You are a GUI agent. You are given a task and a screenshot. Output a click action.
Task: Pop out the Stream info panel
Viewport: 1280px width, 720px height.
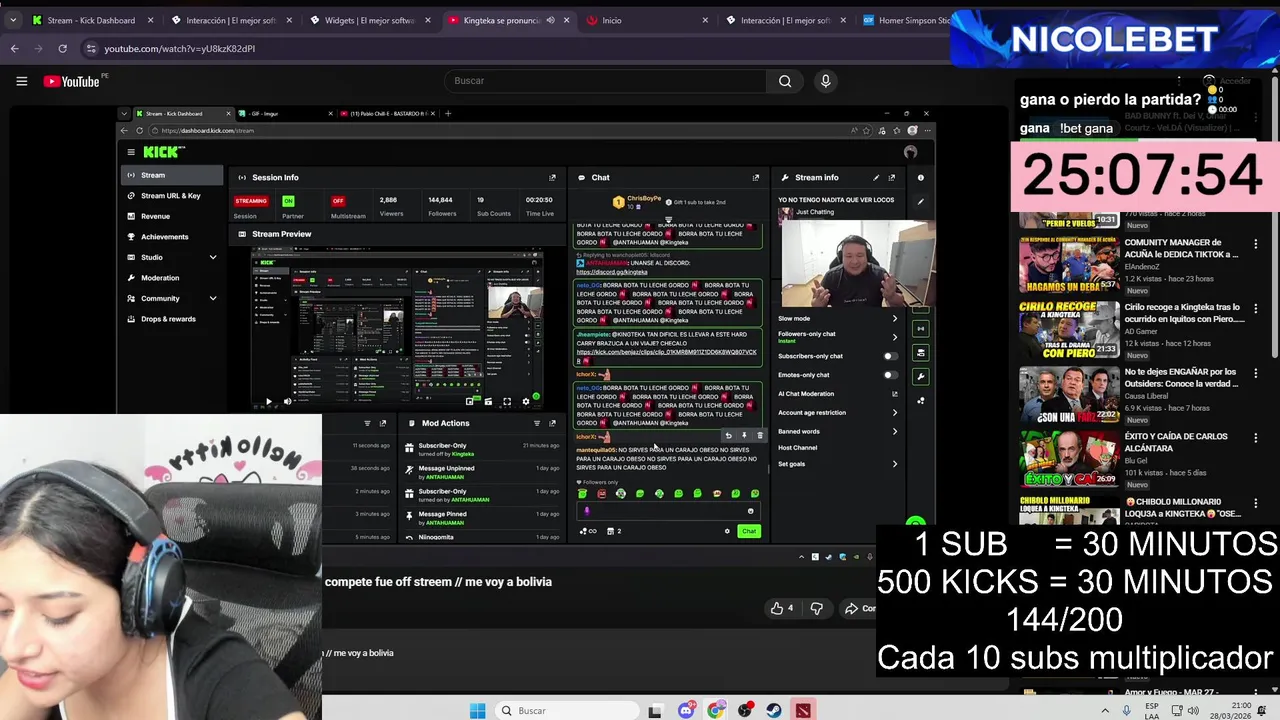892,177
